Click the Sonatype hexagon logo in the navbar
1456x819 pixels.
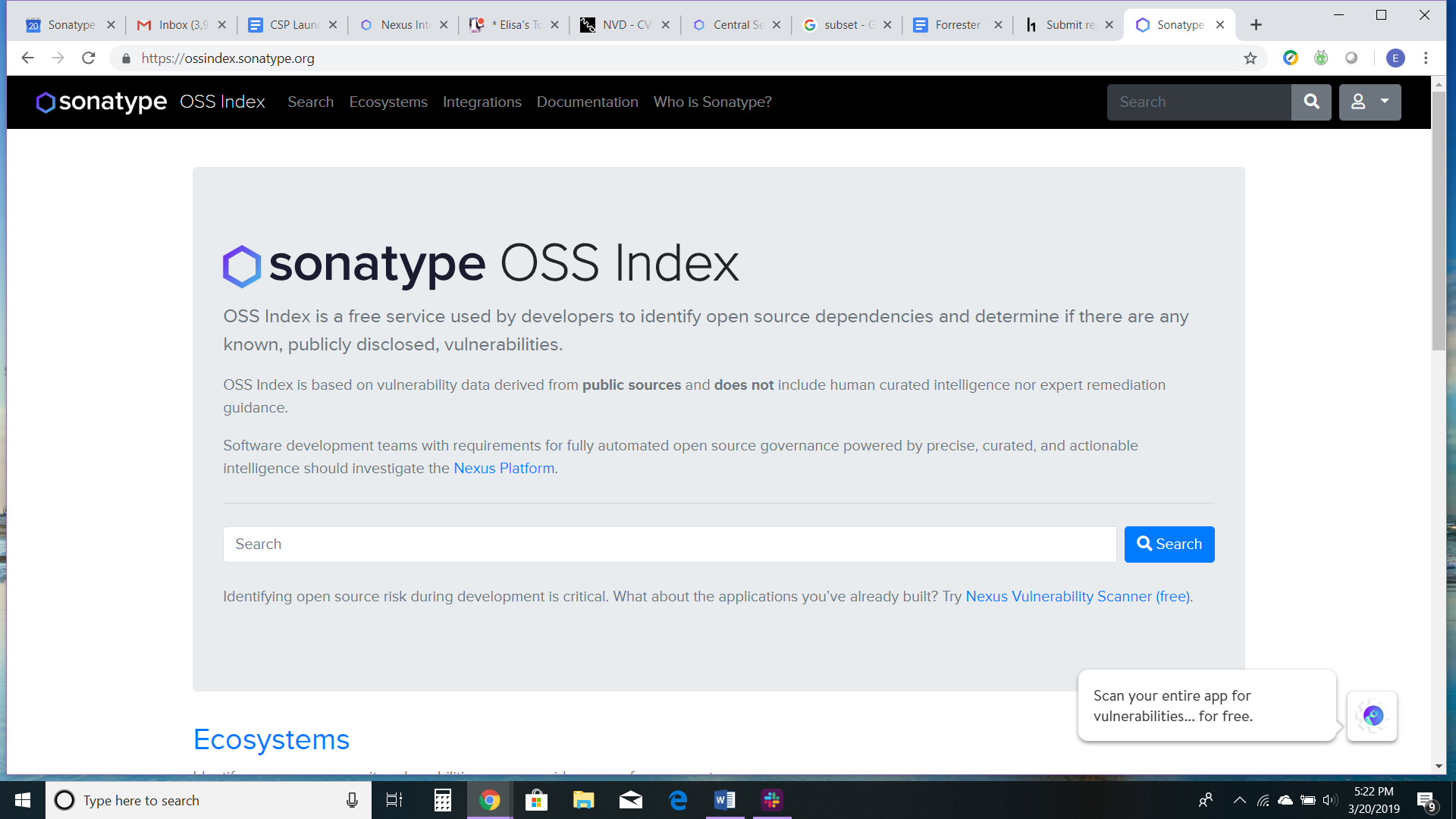[x=45, y=102]
